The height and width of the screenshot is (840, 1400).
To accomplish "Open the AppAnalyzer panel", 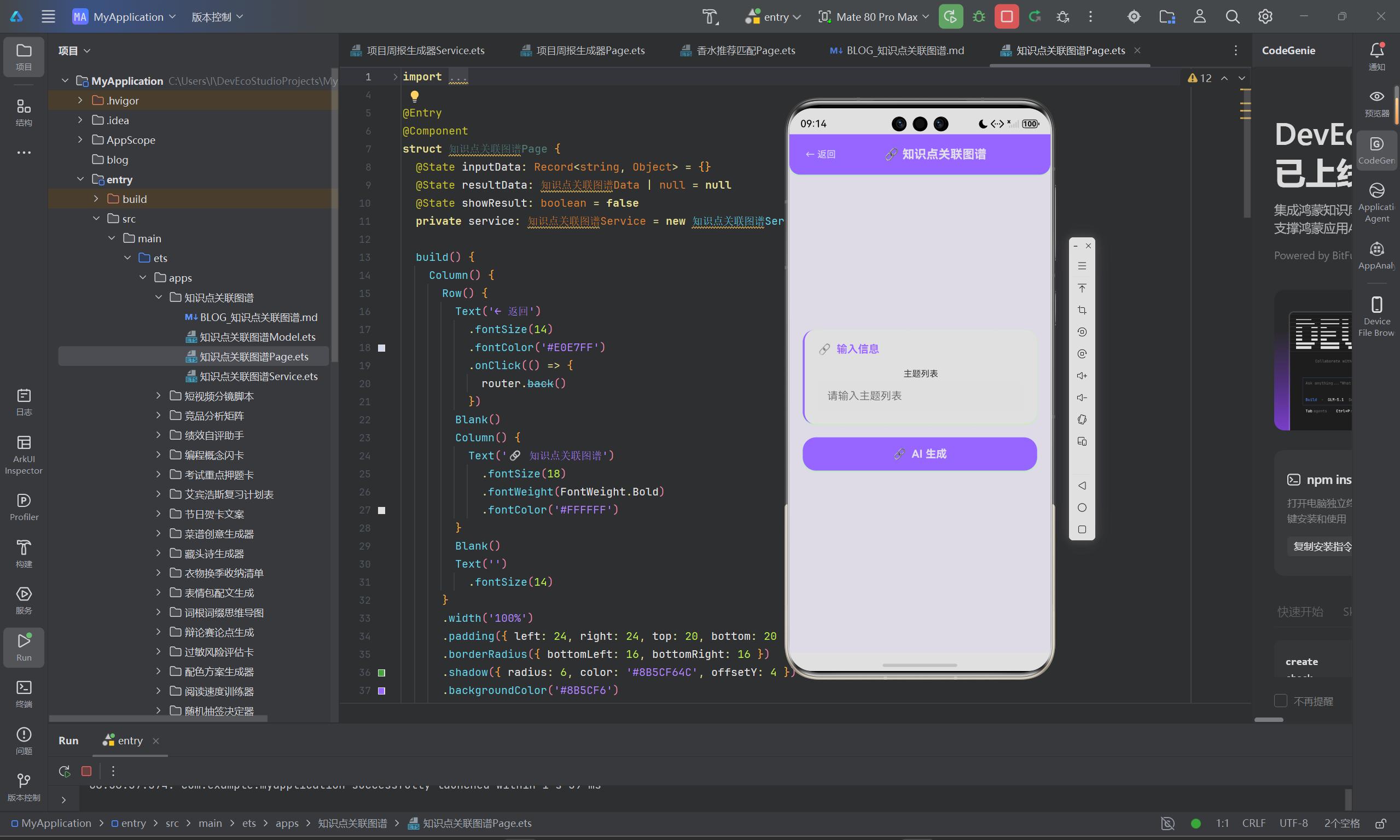I will [1377, 256].
